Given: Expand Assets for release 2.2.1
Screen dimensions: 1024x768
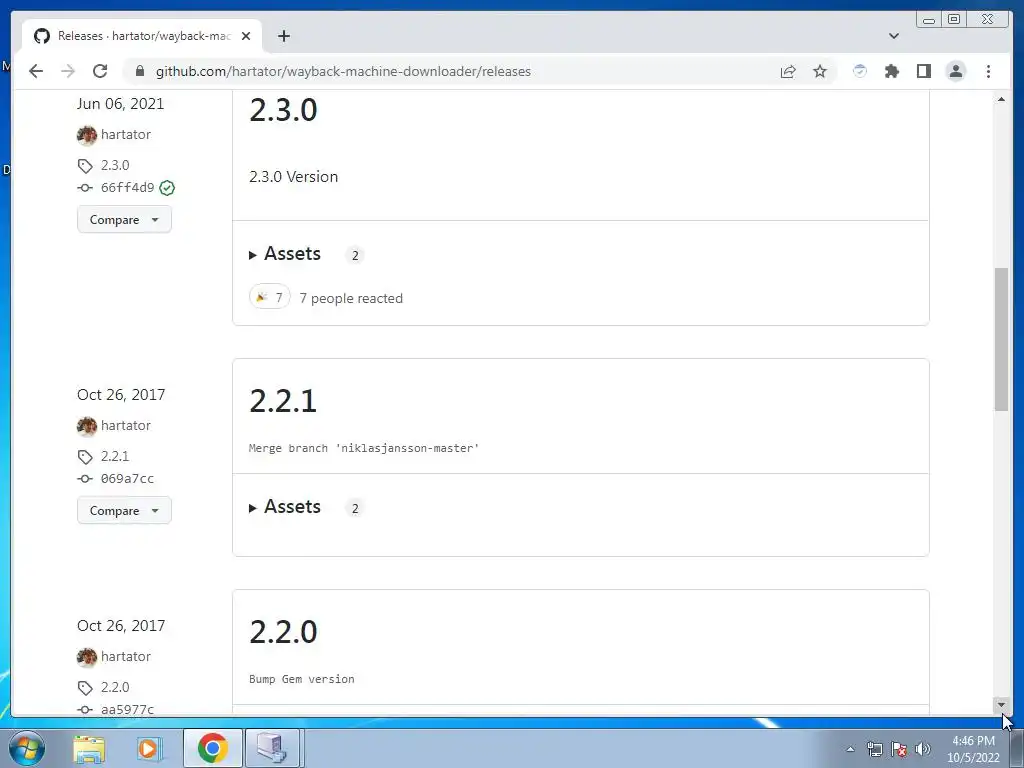Looking at the screenshot, I should 285,507.
